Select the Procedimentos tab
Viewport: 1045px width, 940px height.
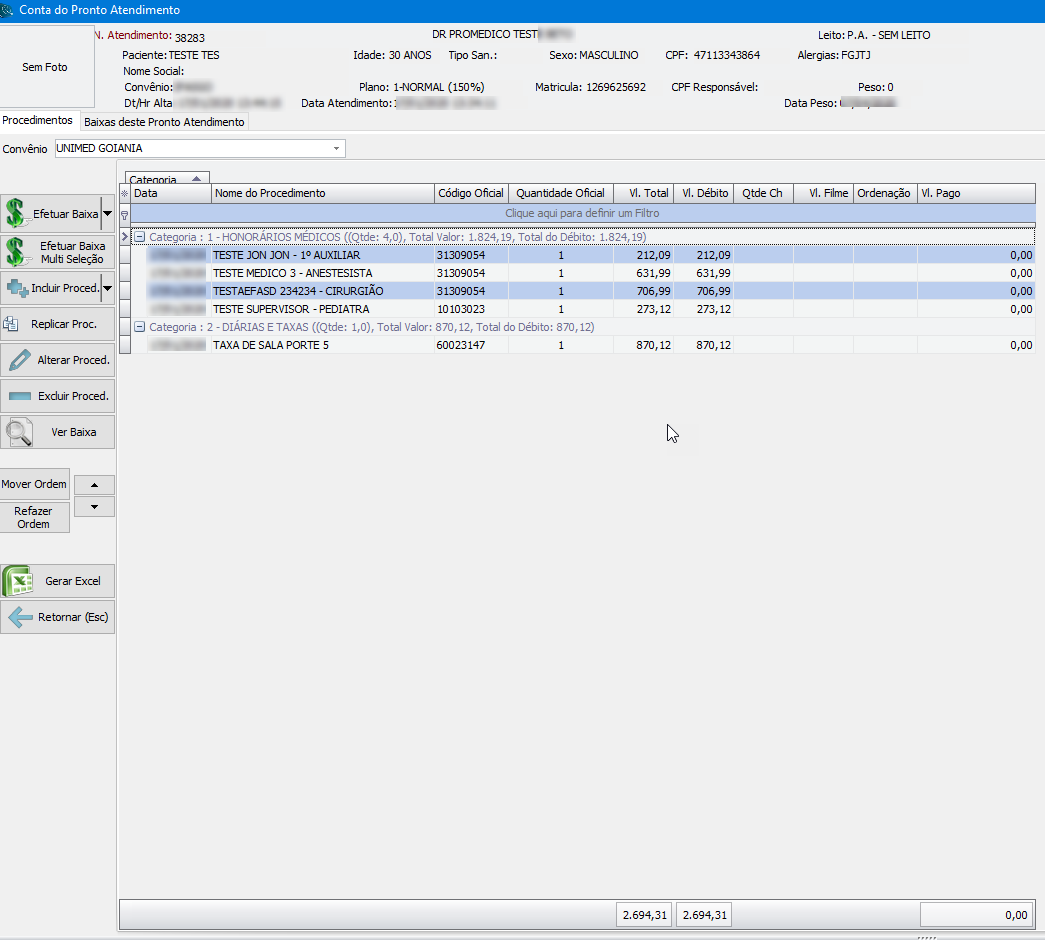click(38, 120)
